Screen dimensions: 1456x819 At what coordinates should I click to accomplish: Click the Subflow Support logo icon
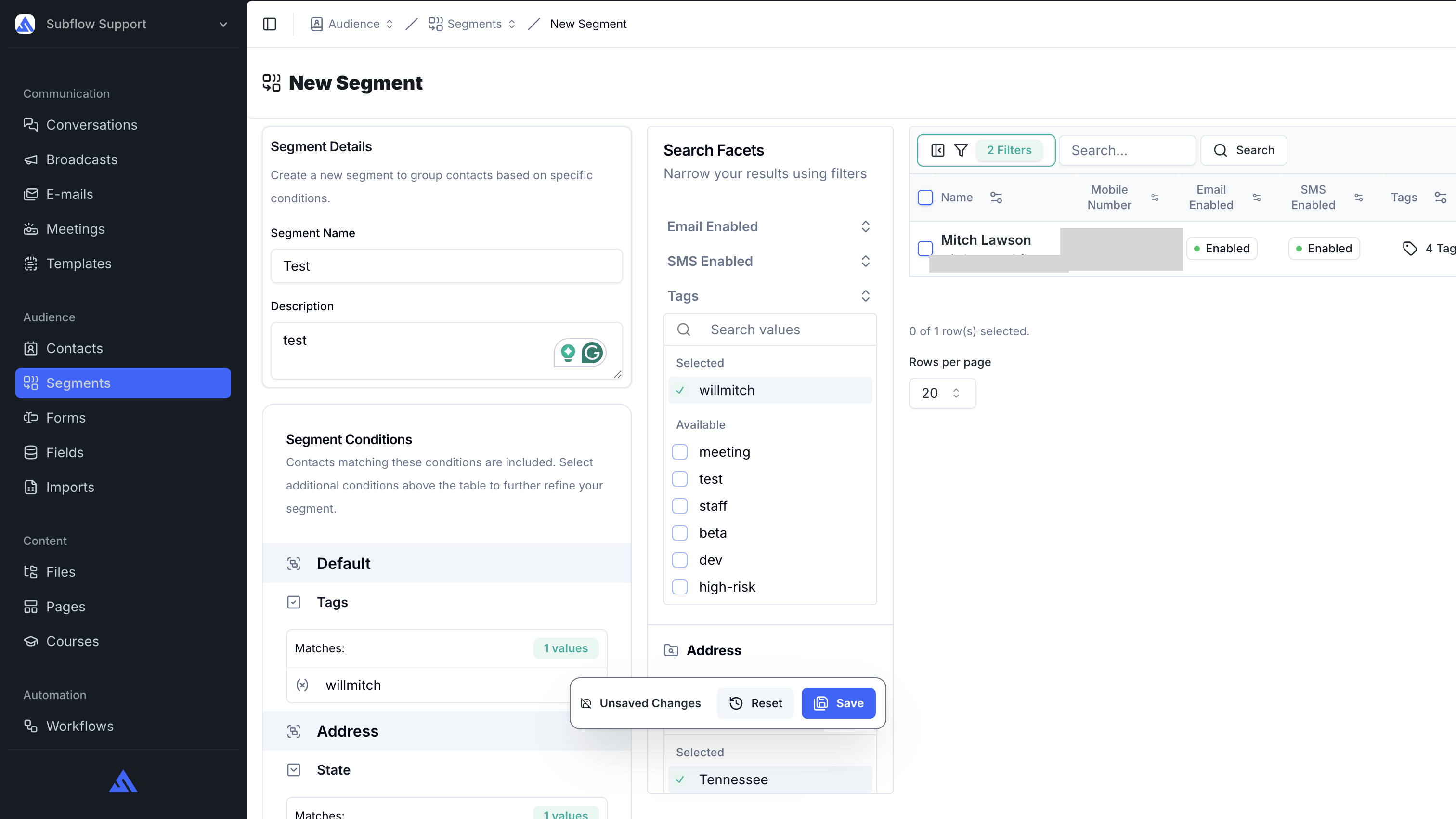[25, 24]
